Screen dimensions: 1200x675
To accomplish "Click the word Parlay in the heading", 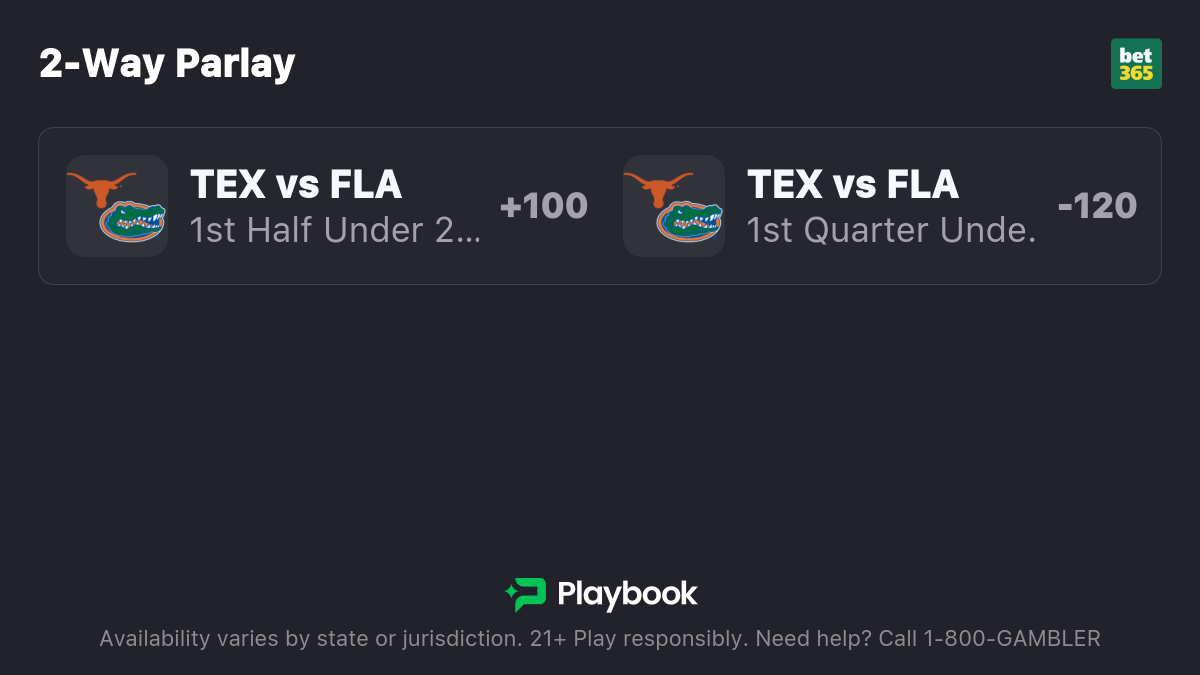I will [235, 64].
